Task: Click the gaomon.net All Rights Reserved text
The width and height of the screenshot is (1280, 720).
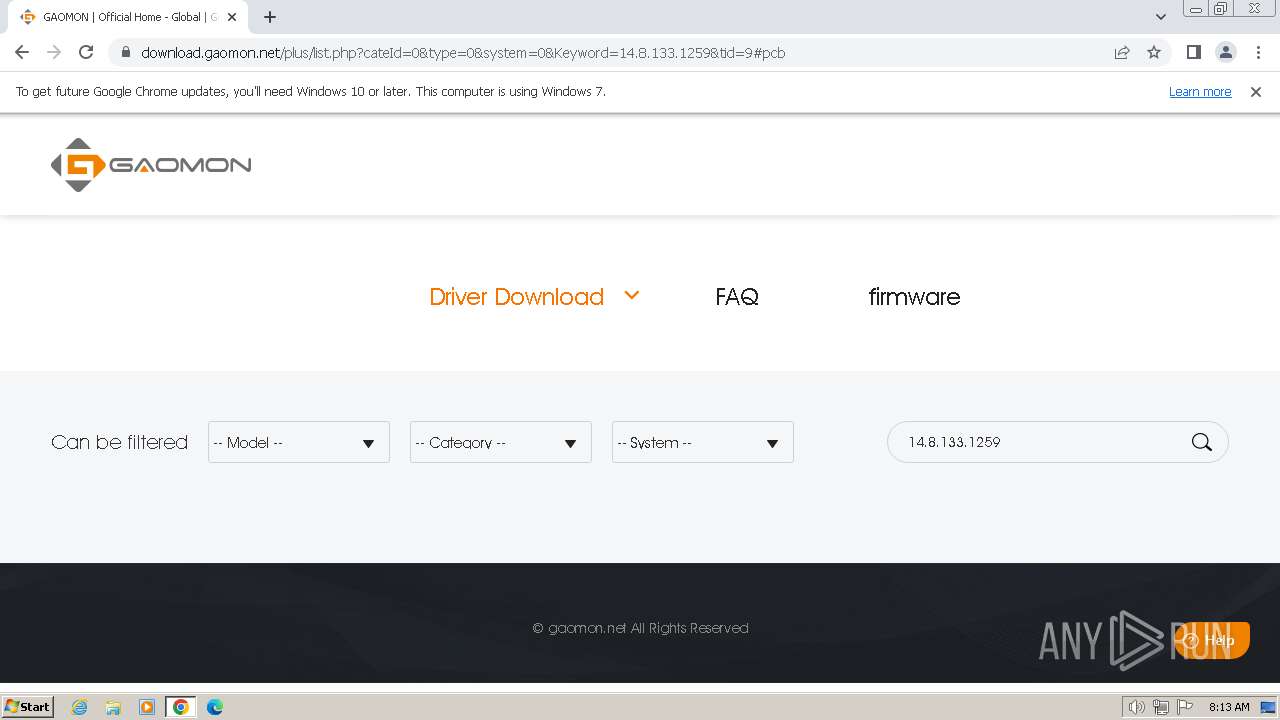Action: [640, 628]
